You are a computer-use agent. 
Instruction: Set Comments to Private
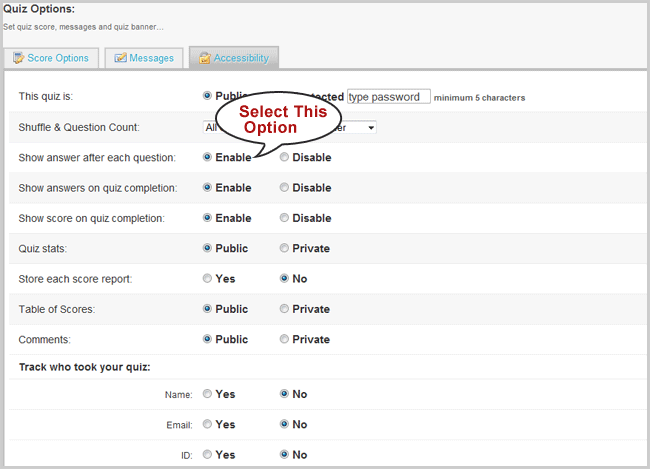pyautogui.click(x=284, y=339)
